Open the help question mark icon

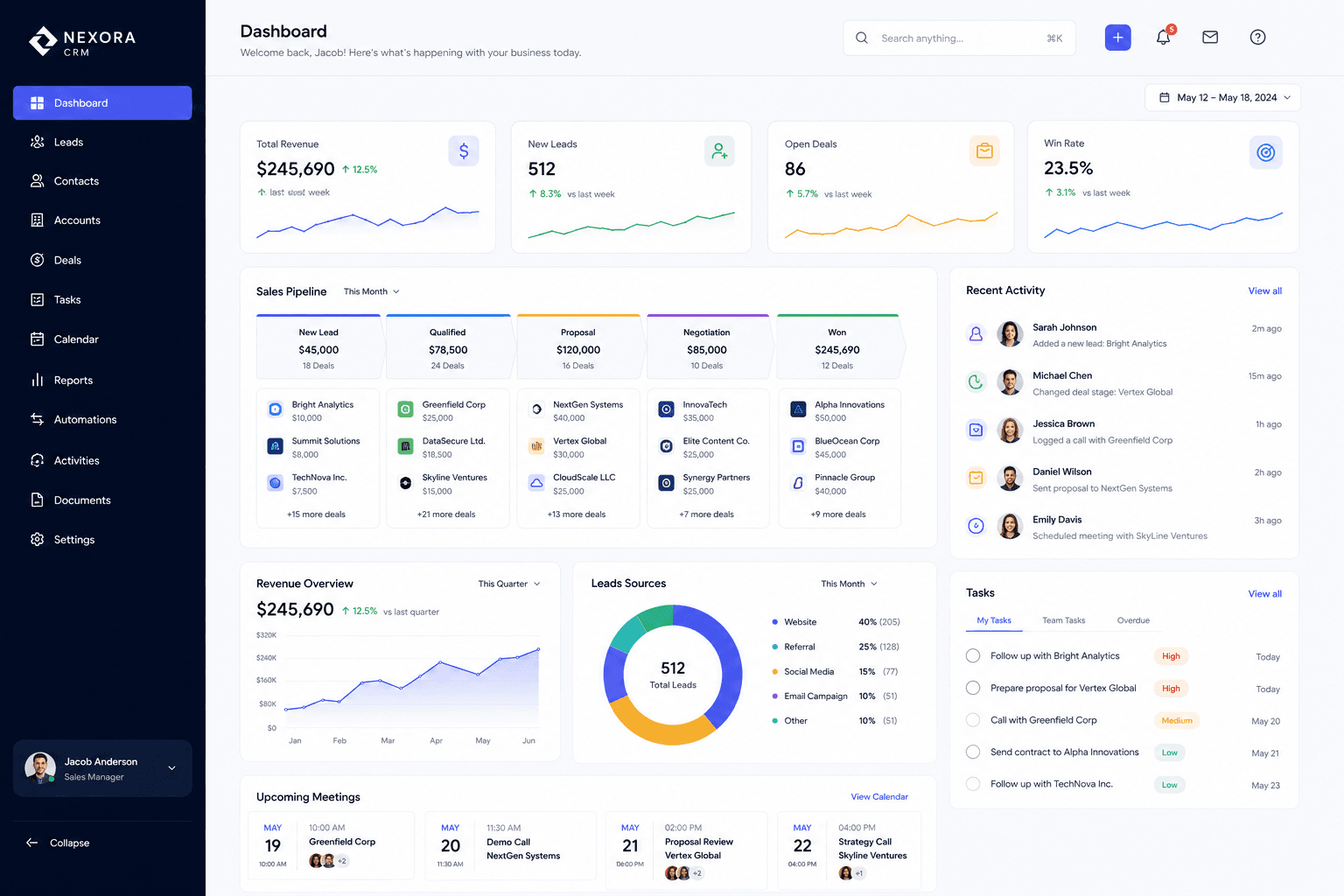1257,38
